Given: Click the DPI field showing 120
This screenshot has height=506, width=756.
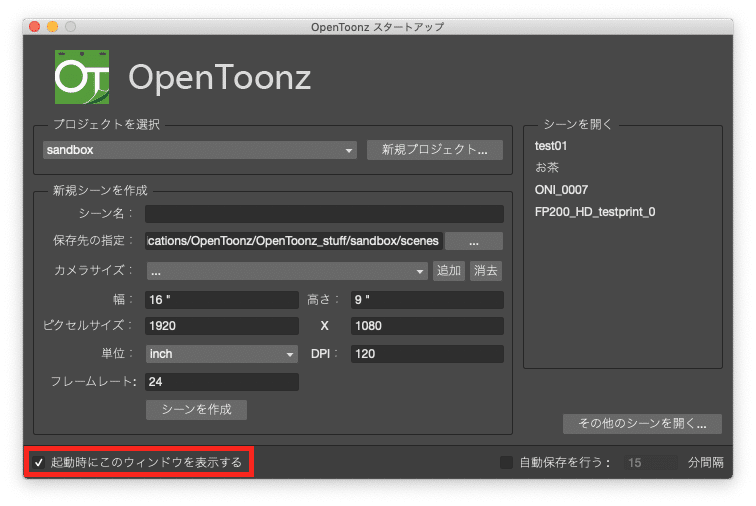Looking at the screenshot, I should pyautogui.click(x=427, y=354).
